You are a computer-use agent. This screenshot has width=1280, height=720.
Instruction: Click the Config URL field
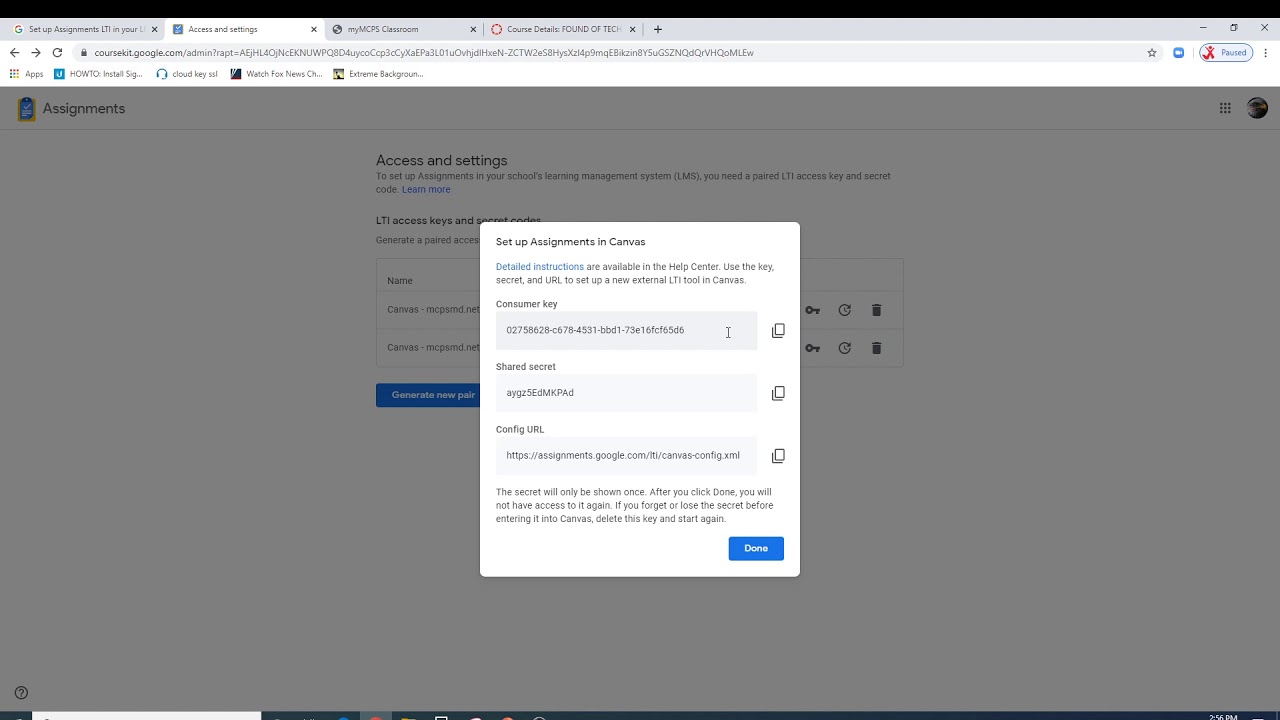coord(626,456)
